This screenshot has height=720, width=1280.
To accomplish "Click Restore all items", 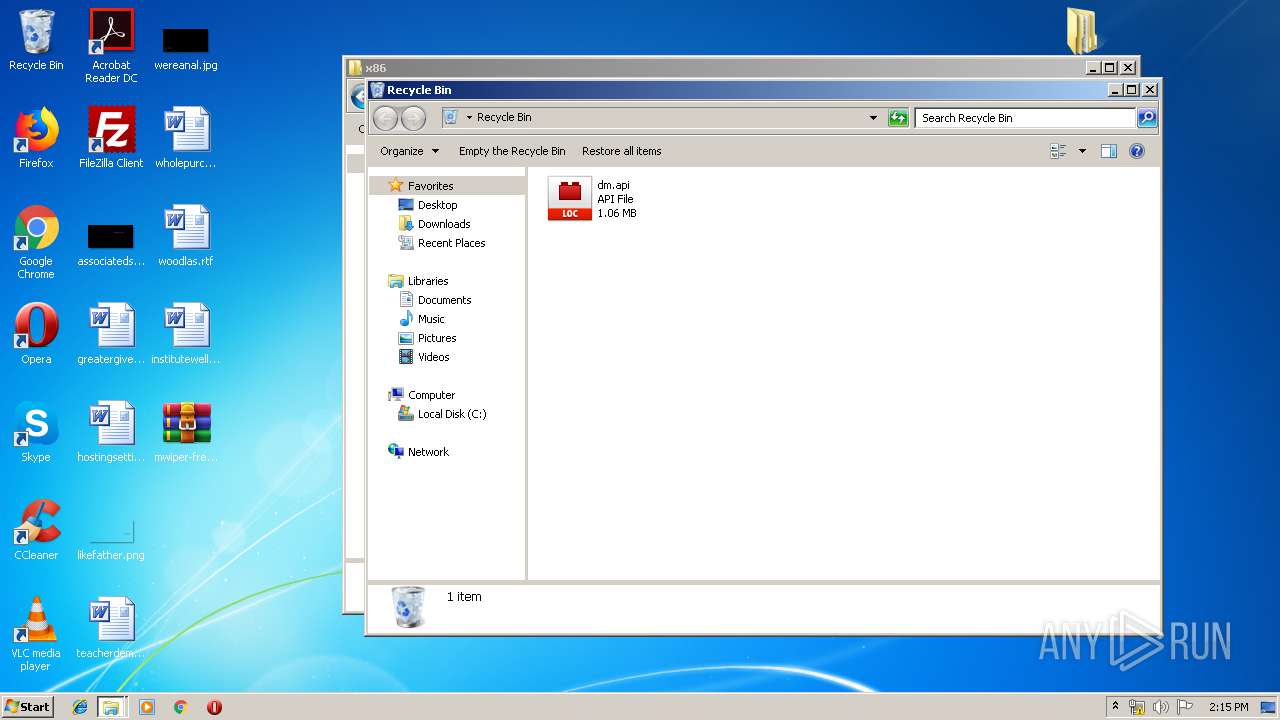I will tap(622, 151).
